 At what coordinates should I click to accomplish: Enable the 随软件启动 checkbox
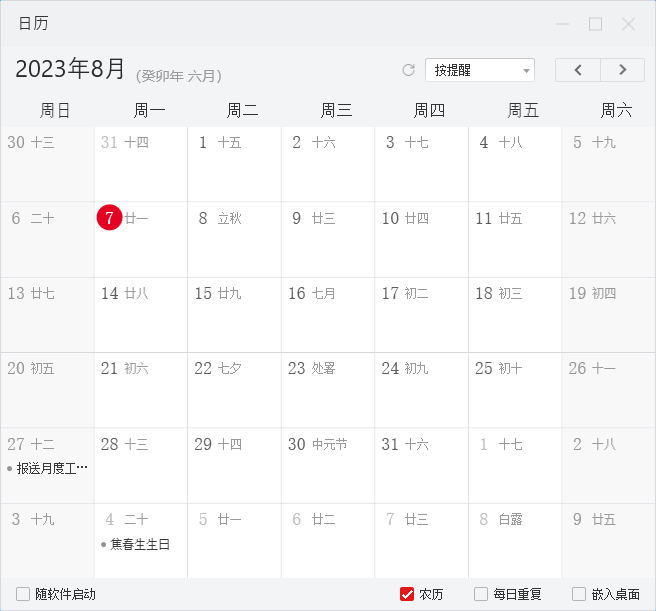(x=23, y=594)
